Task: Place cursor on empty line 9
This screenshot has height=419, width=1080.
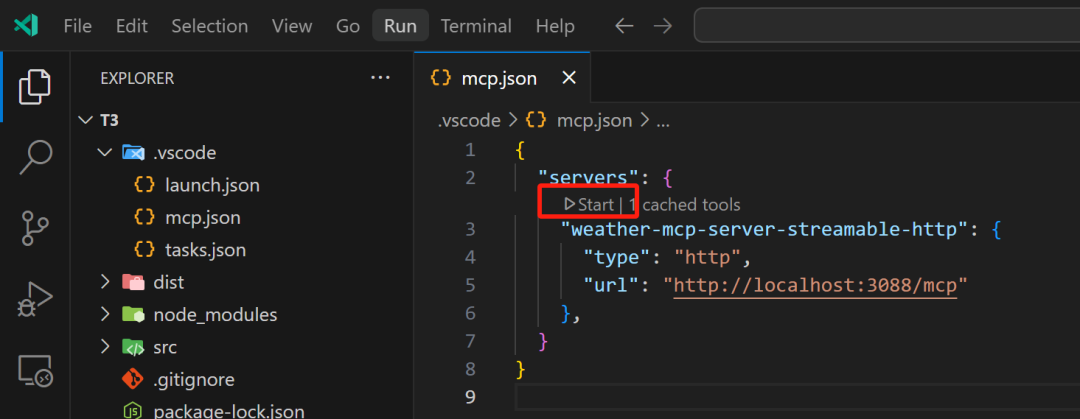Action: tap(797, 397)
